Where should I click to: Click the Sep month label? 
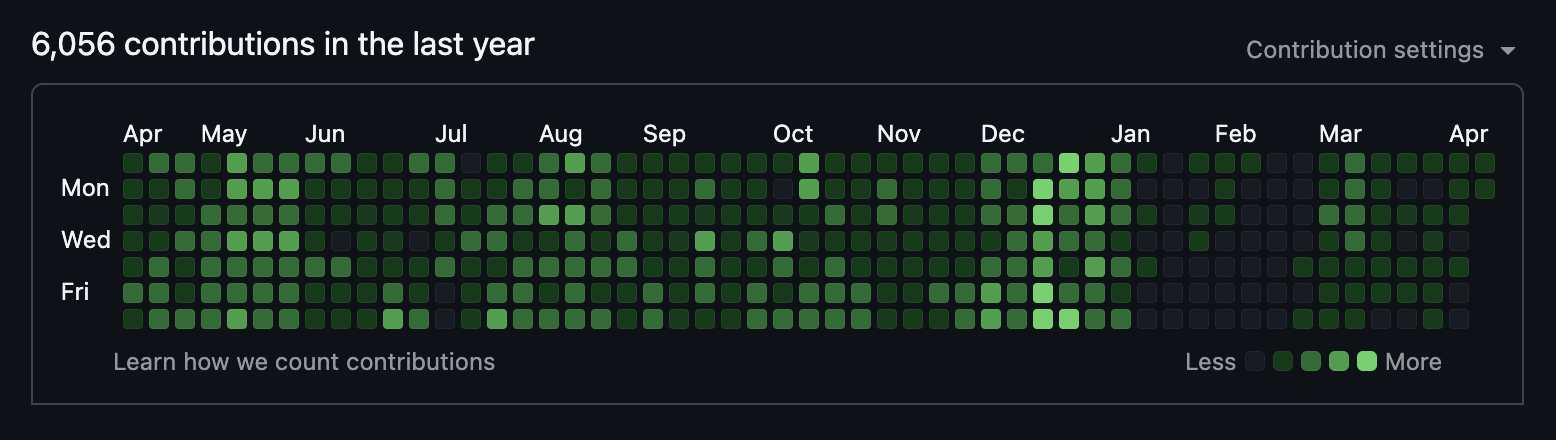tap(664, 134)
